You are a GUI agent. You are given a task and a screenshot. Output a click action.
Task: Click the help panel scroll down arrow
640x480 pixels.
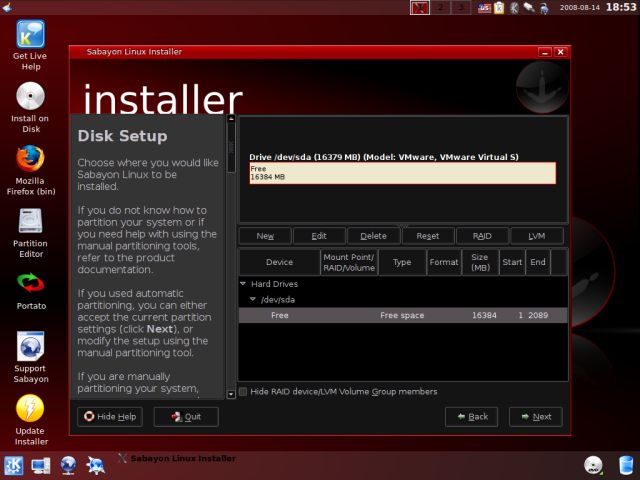click(231, 394)
